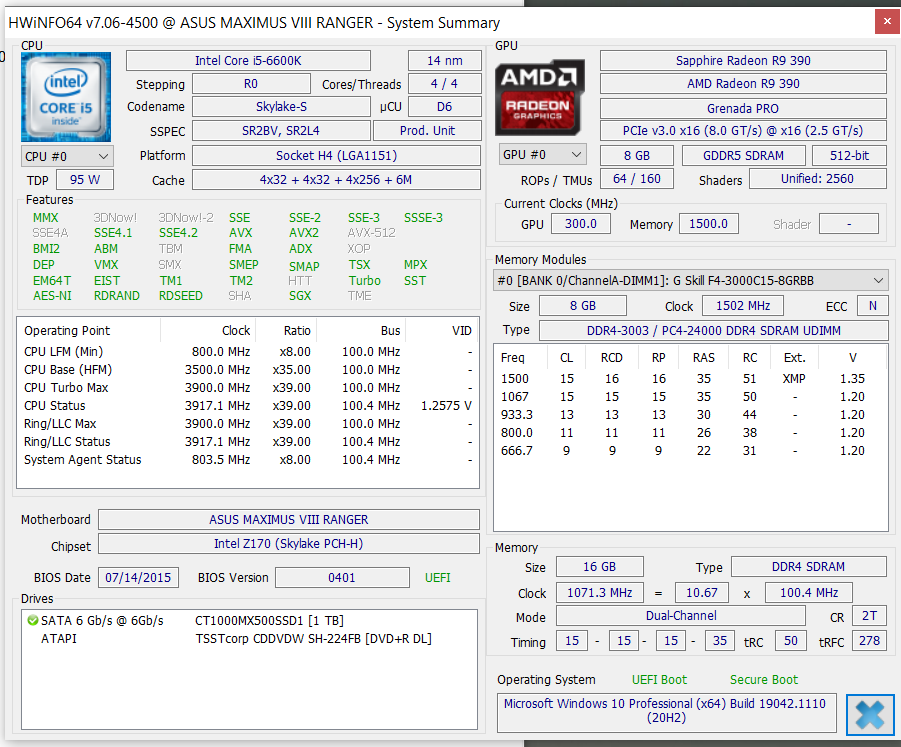The width and height of the screenshot is (901, 747).
Task: Close the System Summary window with red X
Action: pyautogui.click(x=887, y=22)
